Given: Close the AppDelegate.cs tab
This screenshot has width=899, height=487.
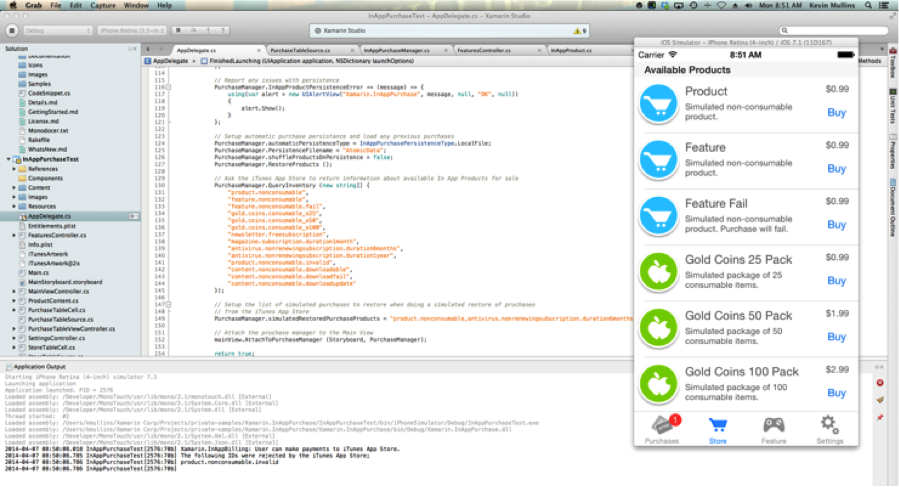Looking at the screenshot, I should (x=259, y=50).
